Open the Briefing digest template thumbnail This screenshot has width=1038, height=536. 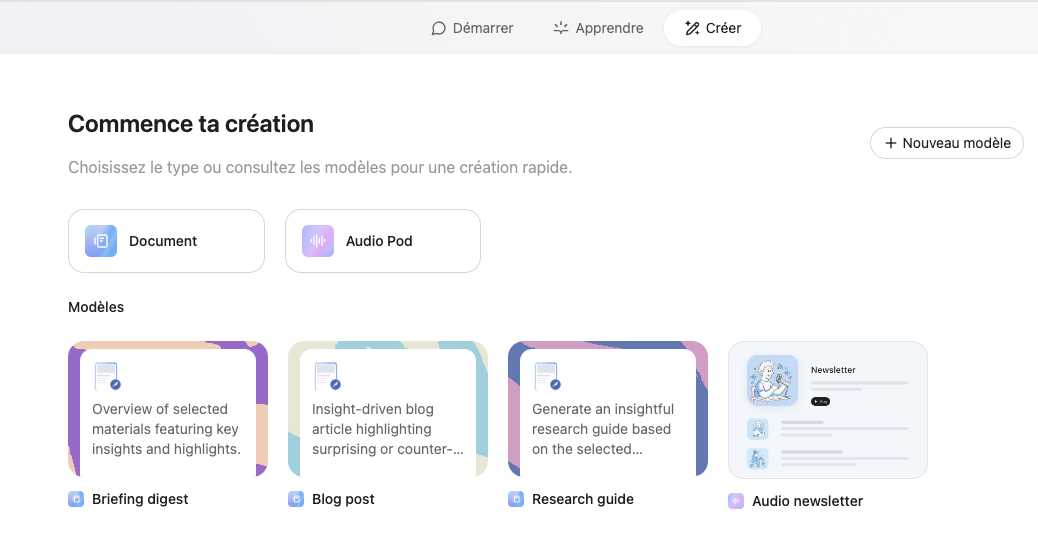(168, 410)
